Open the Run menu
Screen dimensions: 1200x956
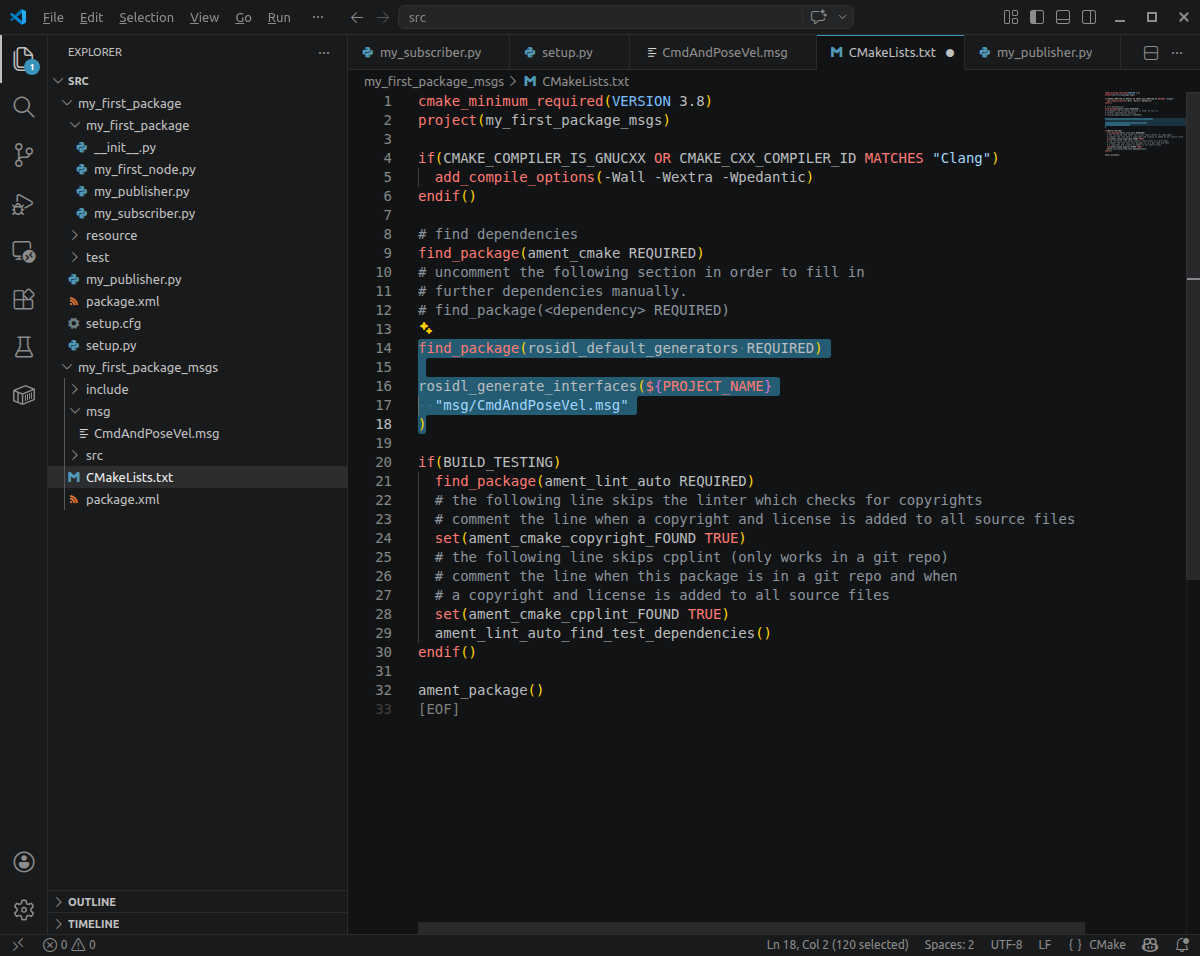[x=279, y=17]
